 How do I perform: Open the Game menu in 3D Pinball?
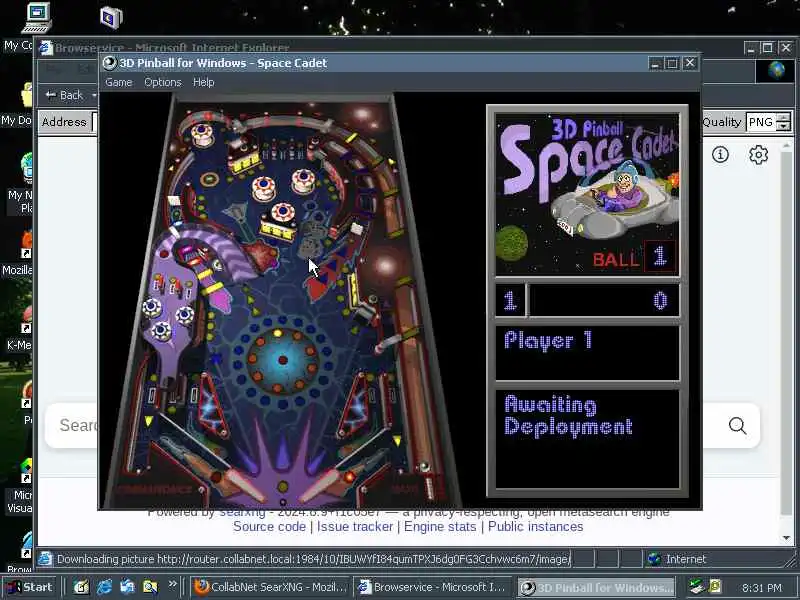tap(118, 82)
